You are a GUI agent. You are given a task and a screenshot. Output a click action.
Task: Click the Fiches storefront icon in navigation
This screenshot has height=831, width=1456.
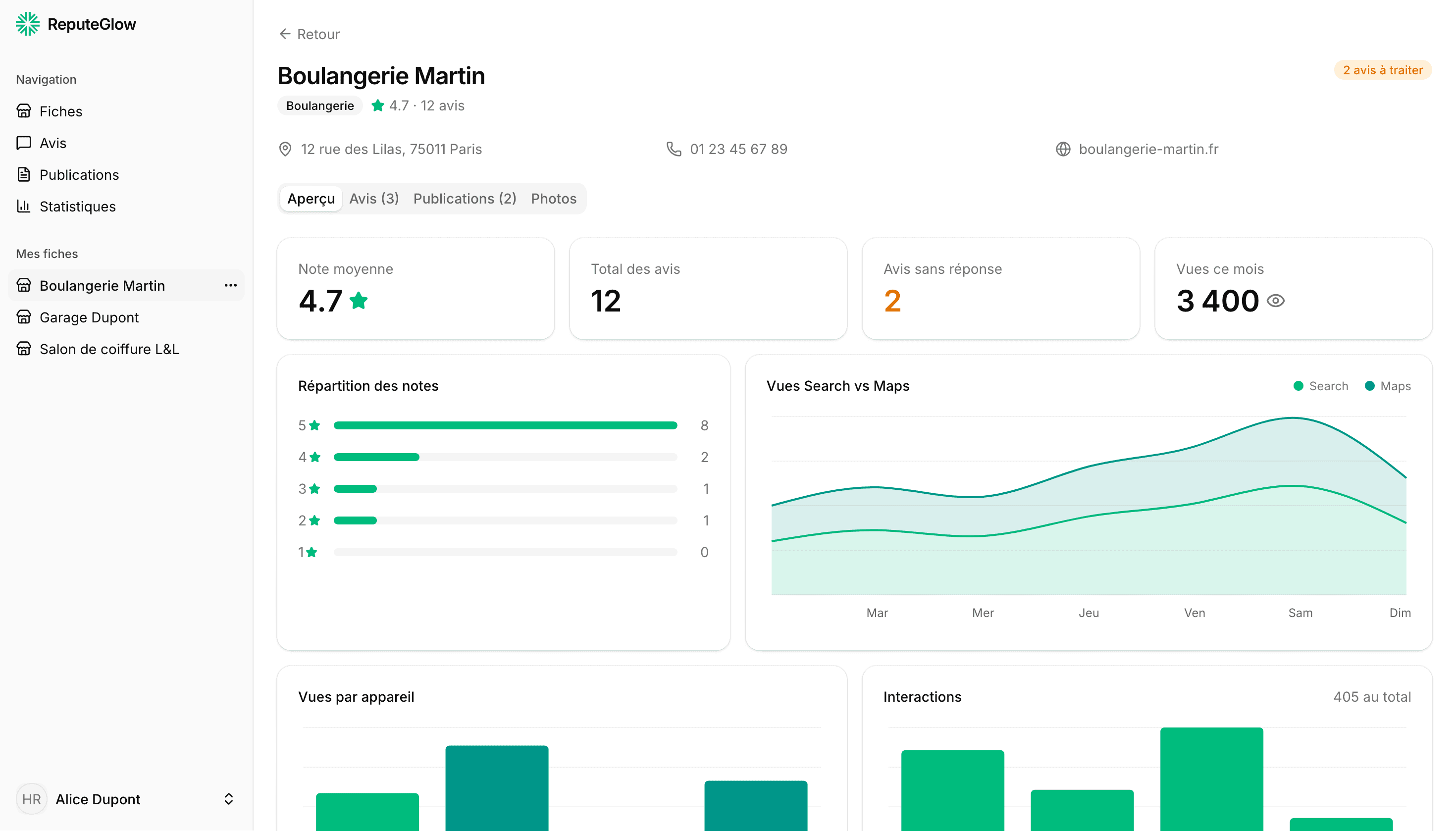(x=23, y=111)
